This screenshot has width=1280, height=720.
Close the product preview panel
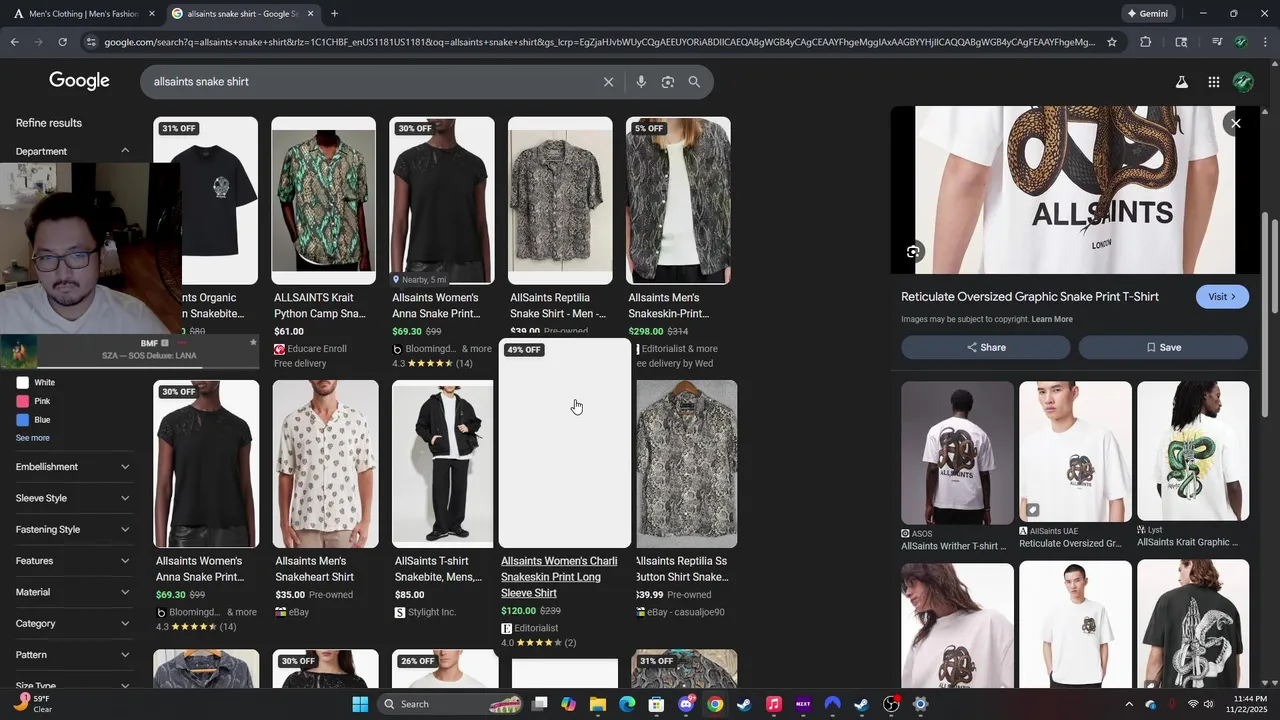click(x=1236, y=123)
